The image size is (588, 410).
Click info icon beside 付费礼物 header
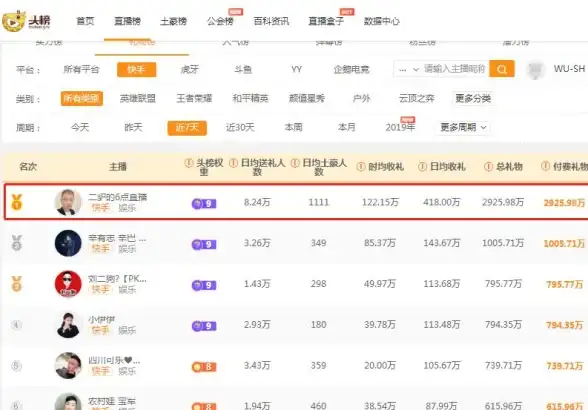coord(546,166)
